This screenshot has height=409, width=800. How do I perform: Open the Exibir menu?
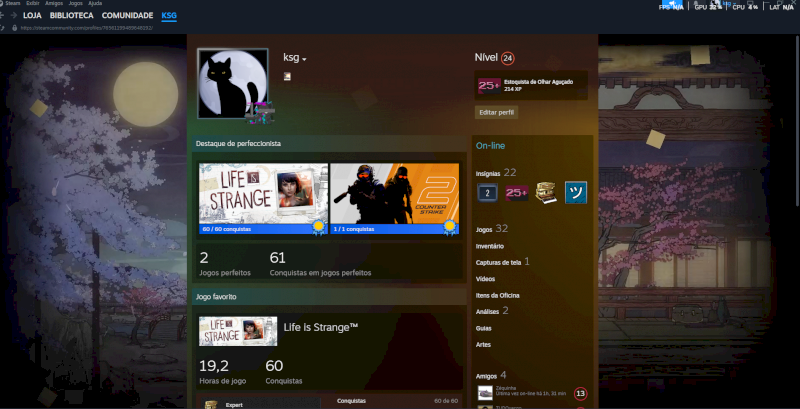pos(33,3)
